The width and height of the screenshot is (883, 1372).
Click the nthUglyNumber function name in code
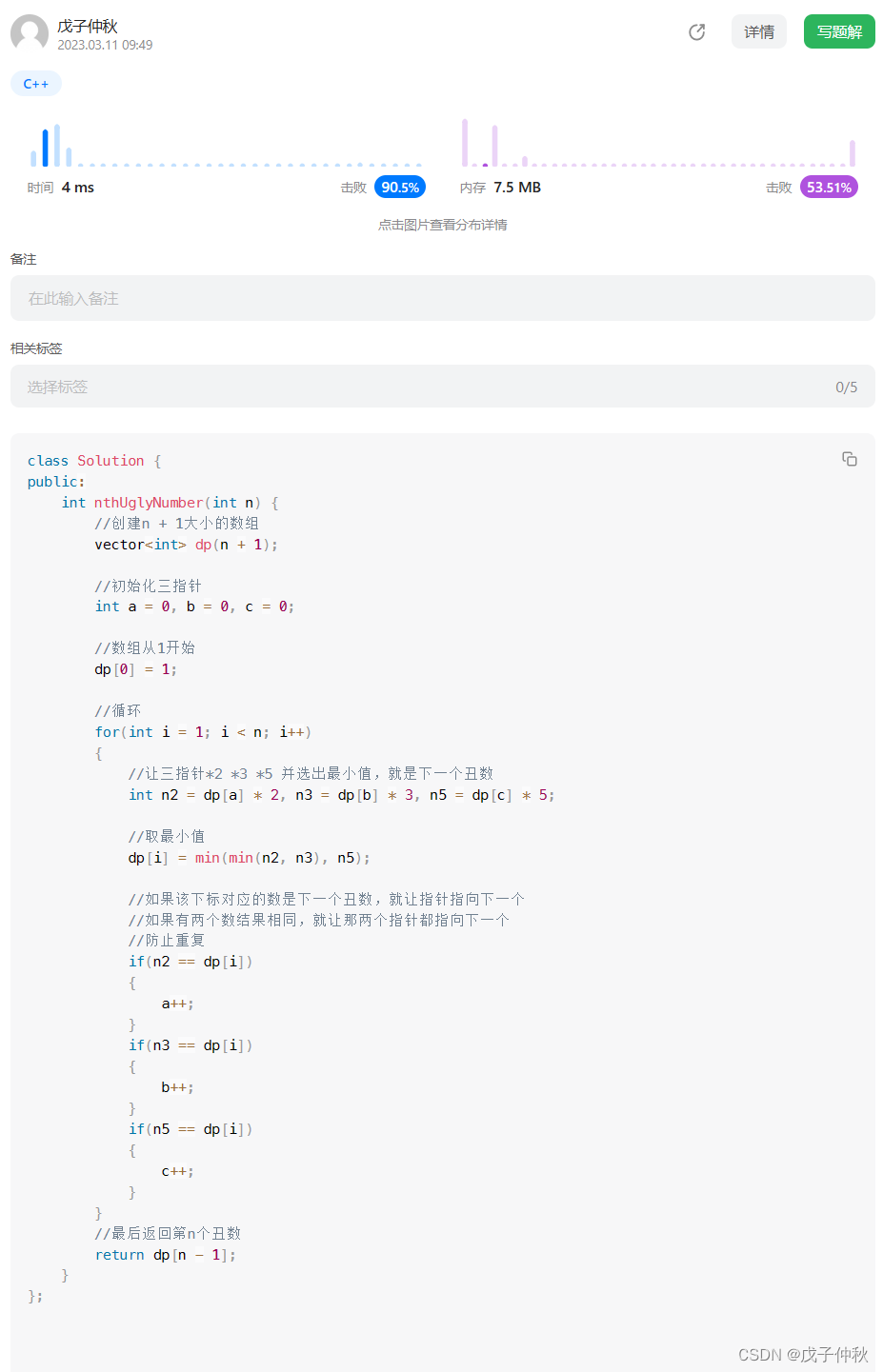pos(149,503)
